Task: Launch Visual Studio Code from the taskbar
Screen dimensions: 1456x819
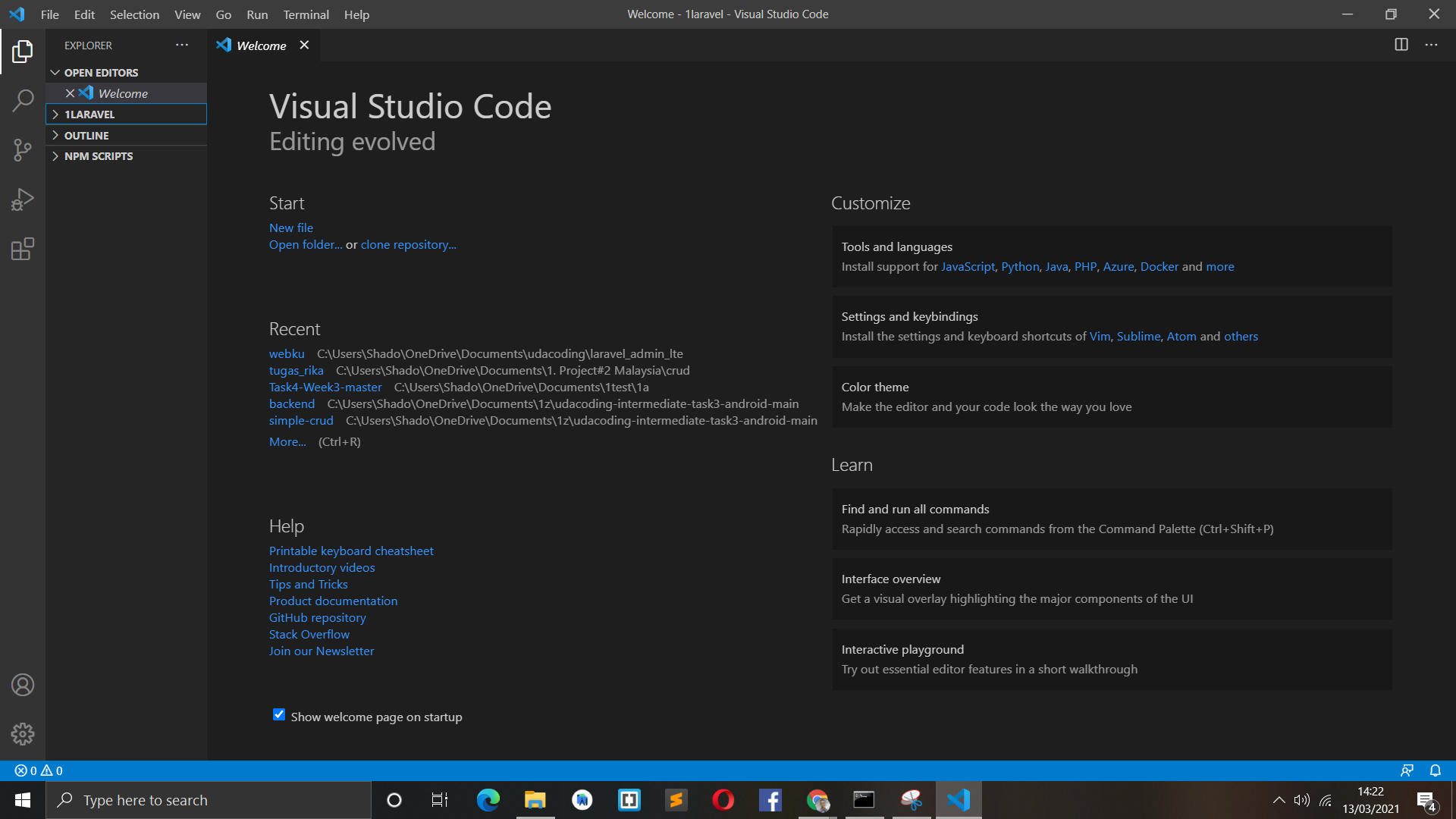Action: coord(959,799)
